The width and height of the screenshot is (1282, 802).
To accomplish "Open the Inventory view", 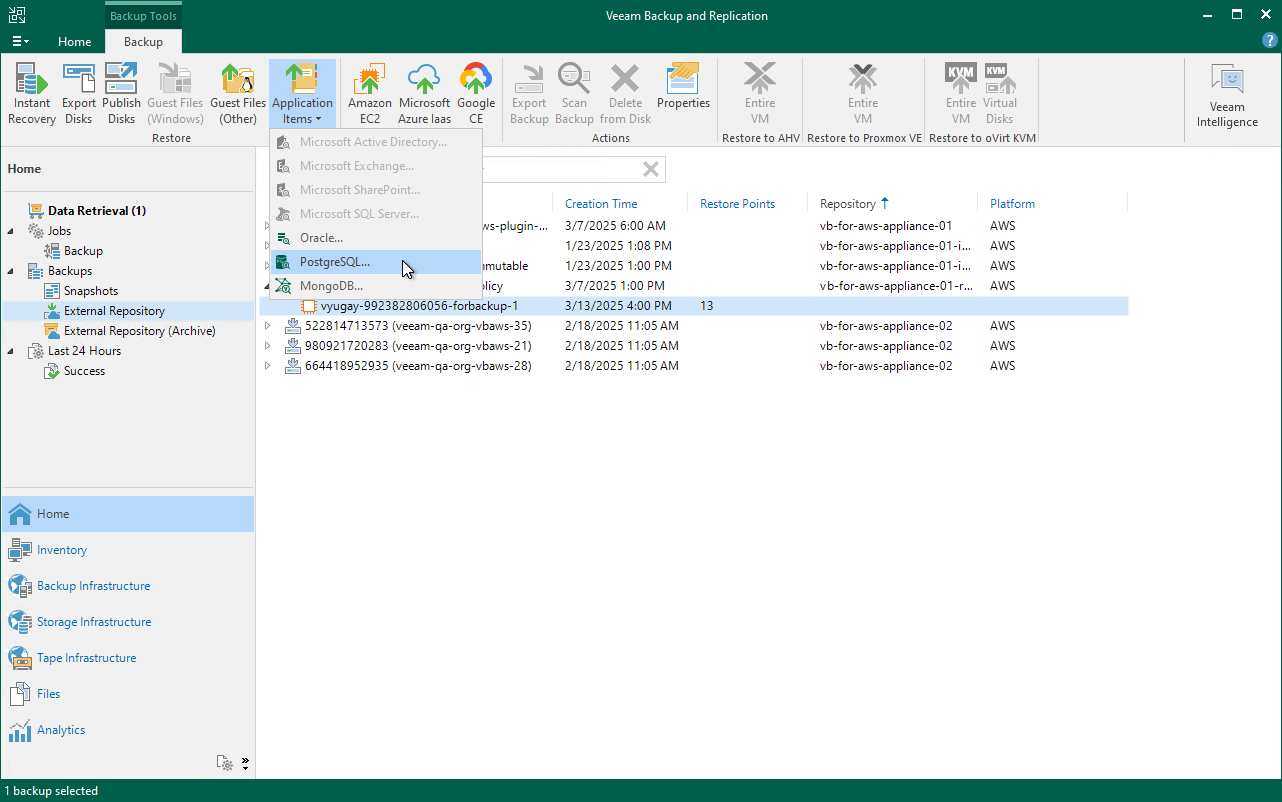I will [x=127, y=550].
